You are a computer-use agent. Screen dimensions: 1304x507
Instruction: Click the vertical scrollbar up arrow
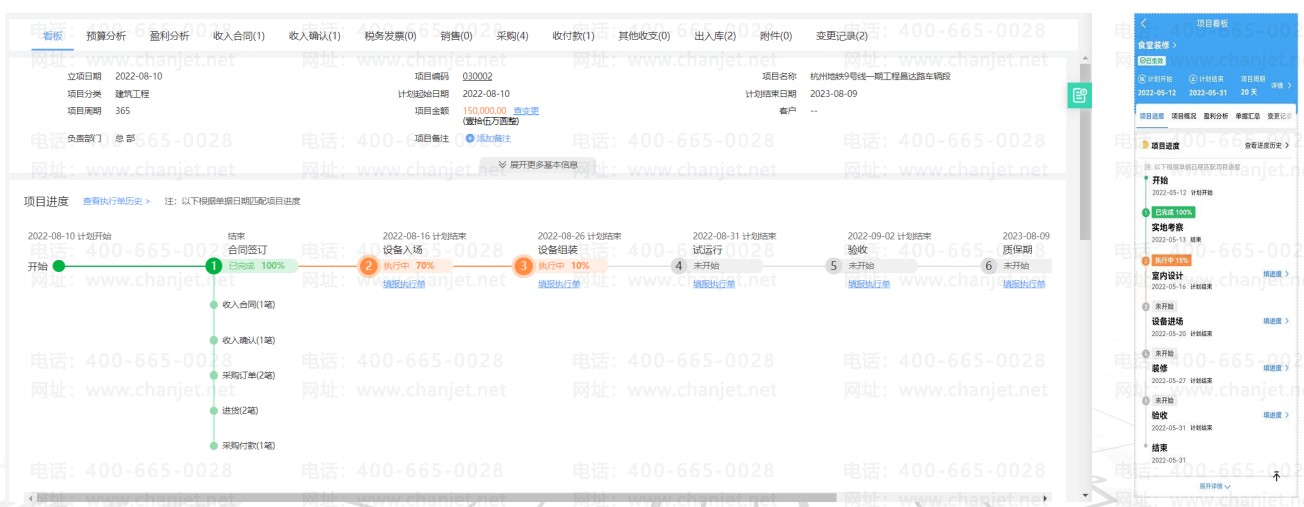1085,60
